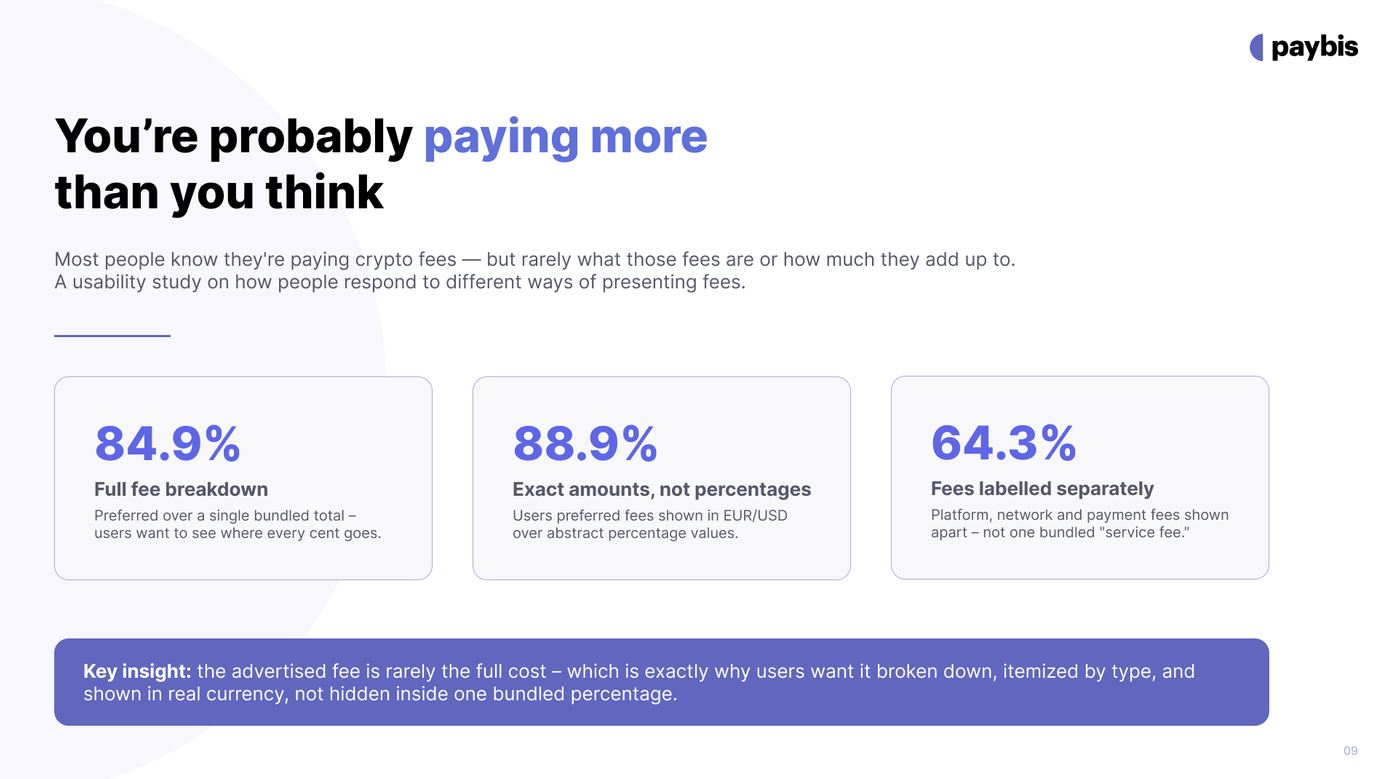Click the paybis wordmark text
The image size is (1390, 779).
(x=1315, y=47)
